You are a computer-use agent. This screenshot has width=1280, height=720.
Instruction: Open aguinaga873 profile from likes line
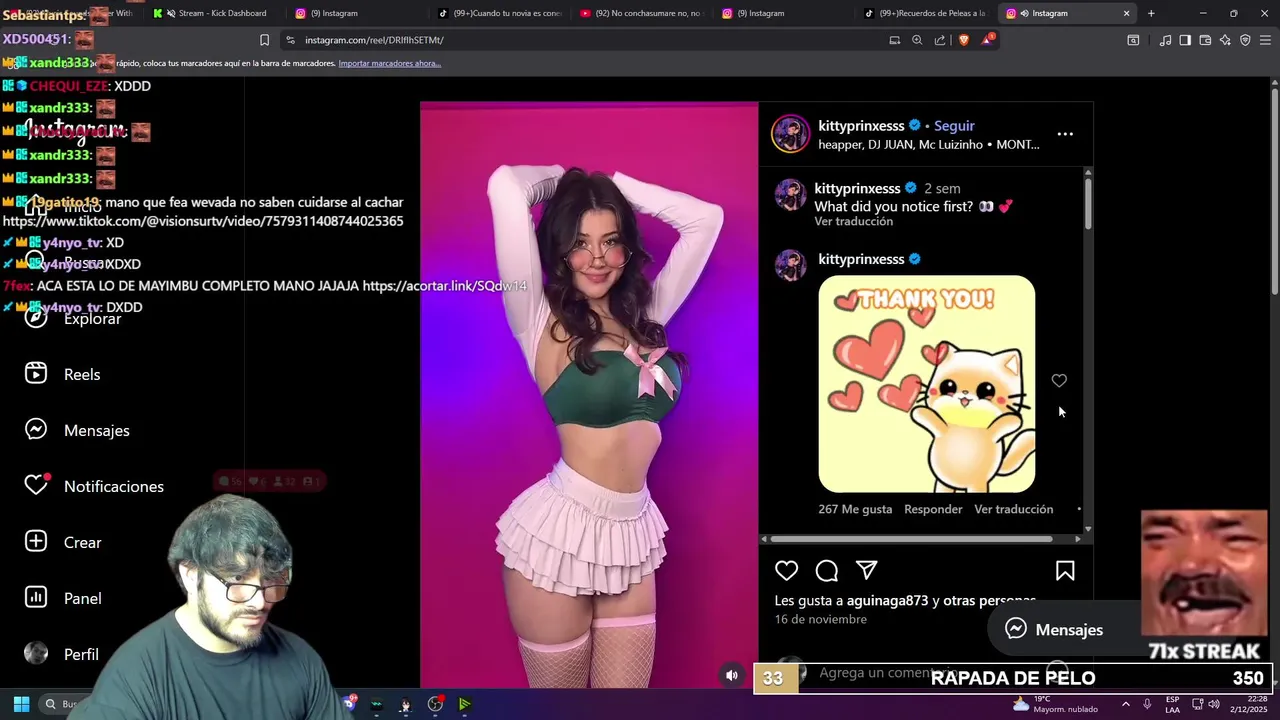[x=887, y=601]
